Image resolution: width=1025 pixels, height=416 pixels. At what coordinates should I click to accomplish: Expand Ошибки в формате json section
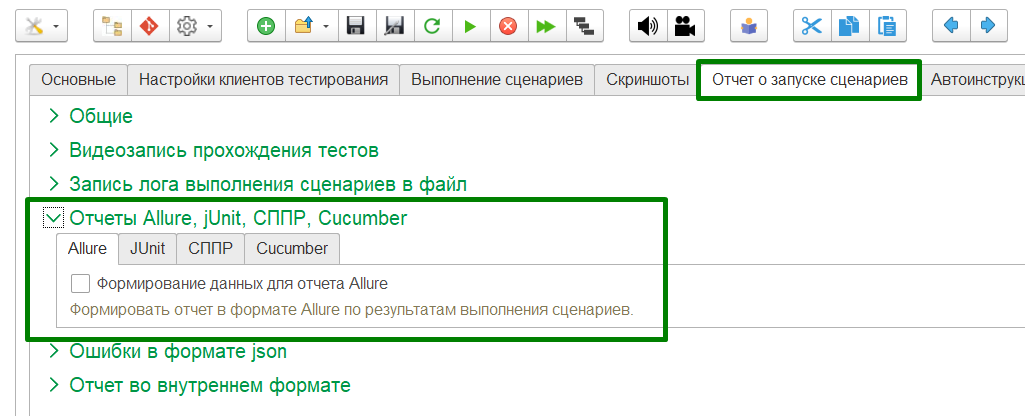[54, 351]
